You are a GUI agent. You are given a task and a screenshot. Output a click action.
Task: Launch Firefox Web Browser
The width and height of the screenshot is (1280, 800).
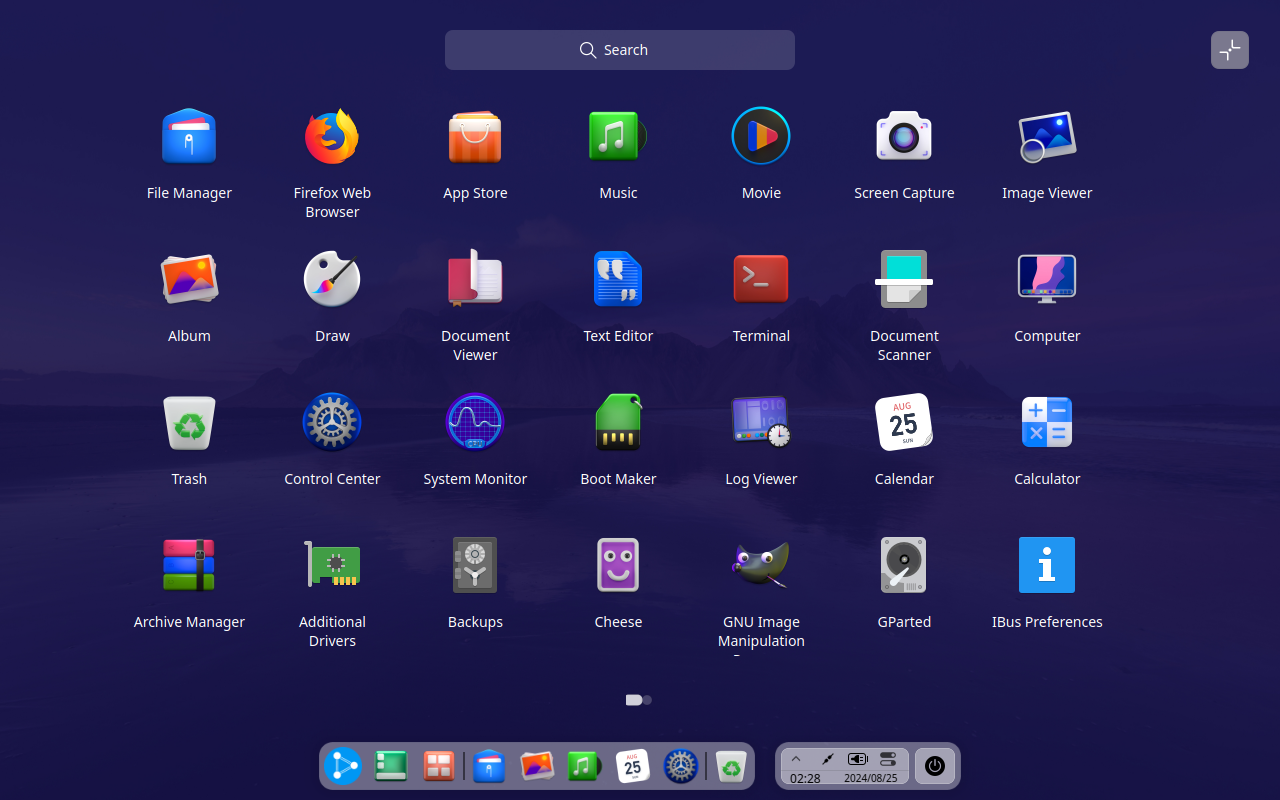tap(332, 136)
